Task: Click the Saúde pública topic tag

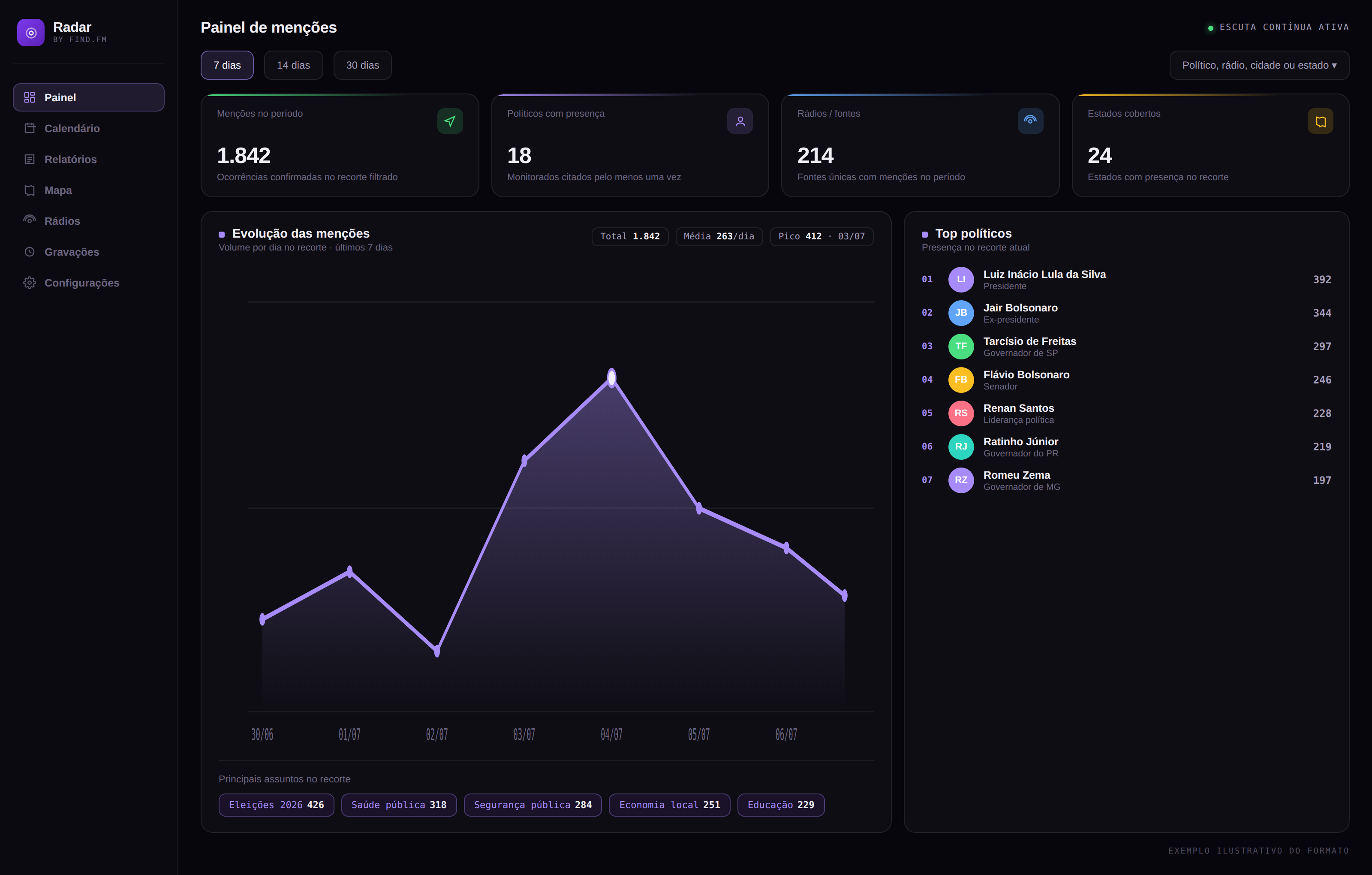Action: click(399, 805)
